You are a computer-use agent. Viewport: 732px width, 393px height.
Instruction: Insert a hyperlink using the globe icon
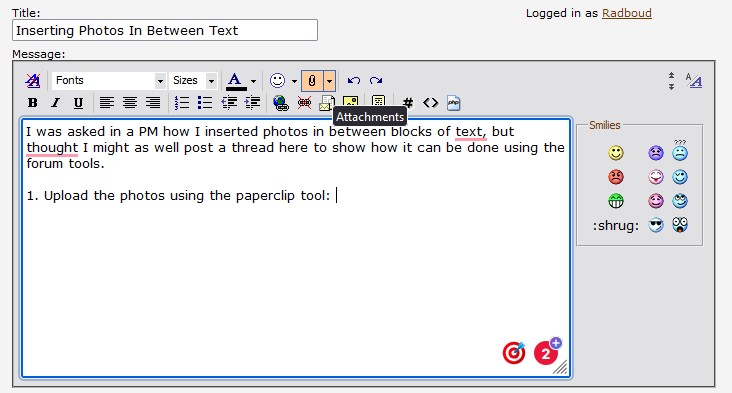click(x=281, y=103)
